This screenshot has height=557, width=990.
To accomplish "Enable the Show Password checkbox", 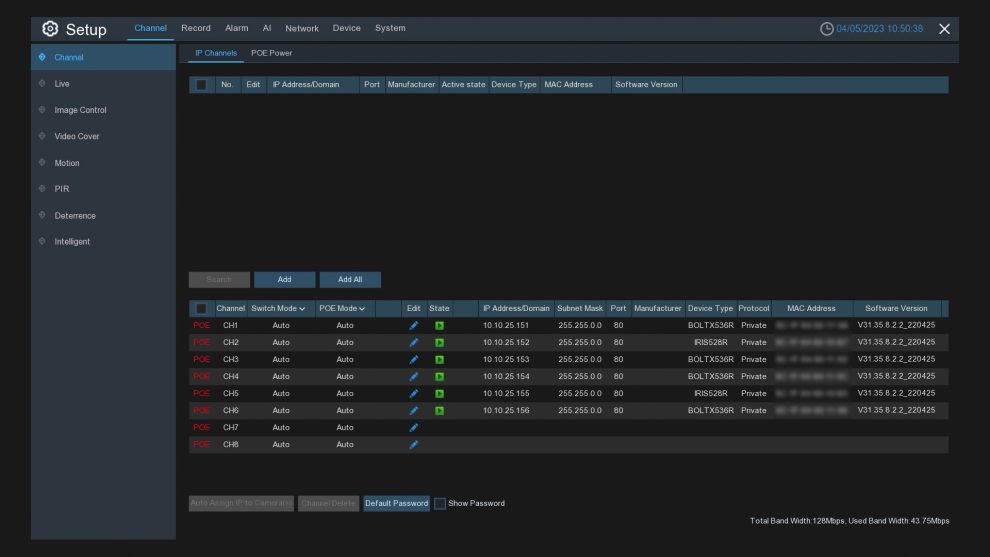I will coord(439,503).
